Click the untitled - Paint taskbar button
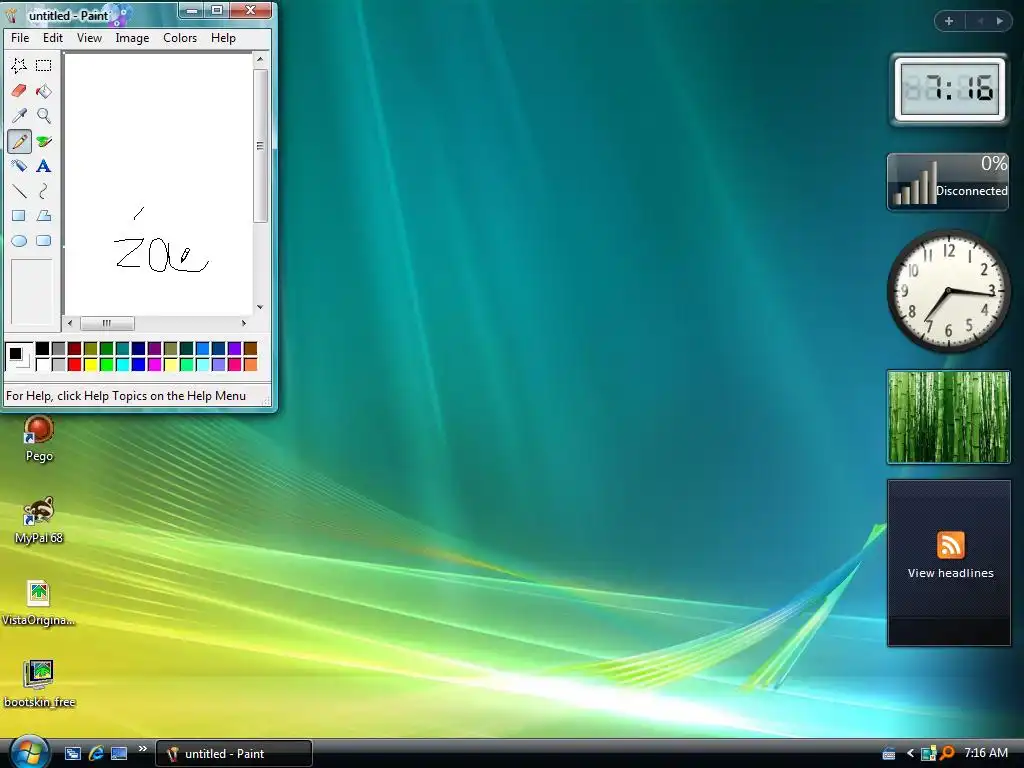Image resolution: width=1024 pixels, height=768 pixels. (234, 754)
